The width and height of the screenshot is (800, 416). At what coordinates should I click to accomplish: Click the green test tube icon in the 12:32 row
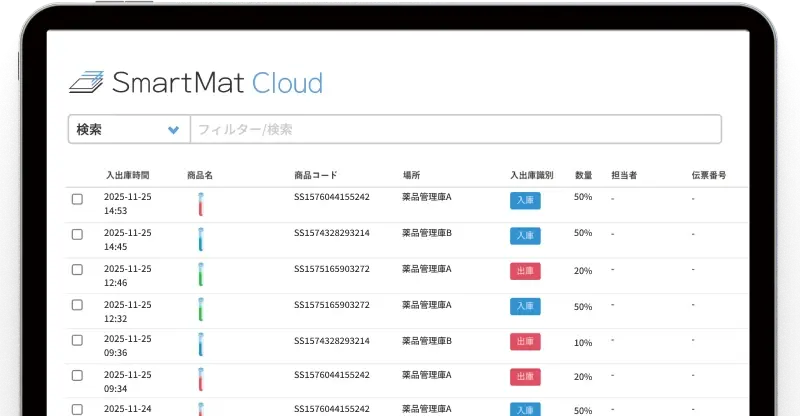point(201,312)
